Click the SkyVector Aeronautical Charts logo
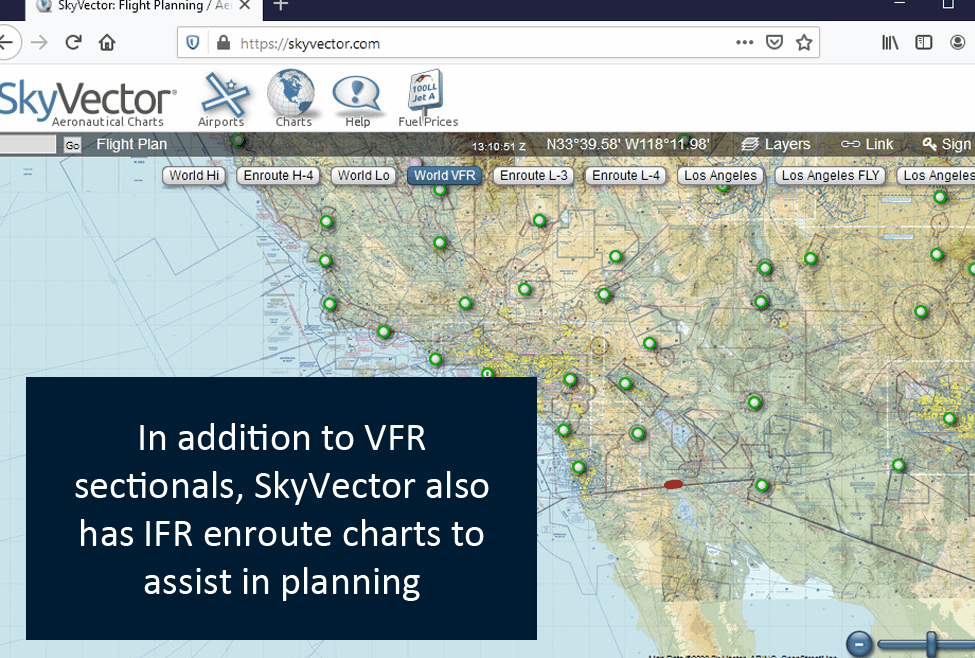Viewport: 975px width, 658px height. tap(87, 103)
